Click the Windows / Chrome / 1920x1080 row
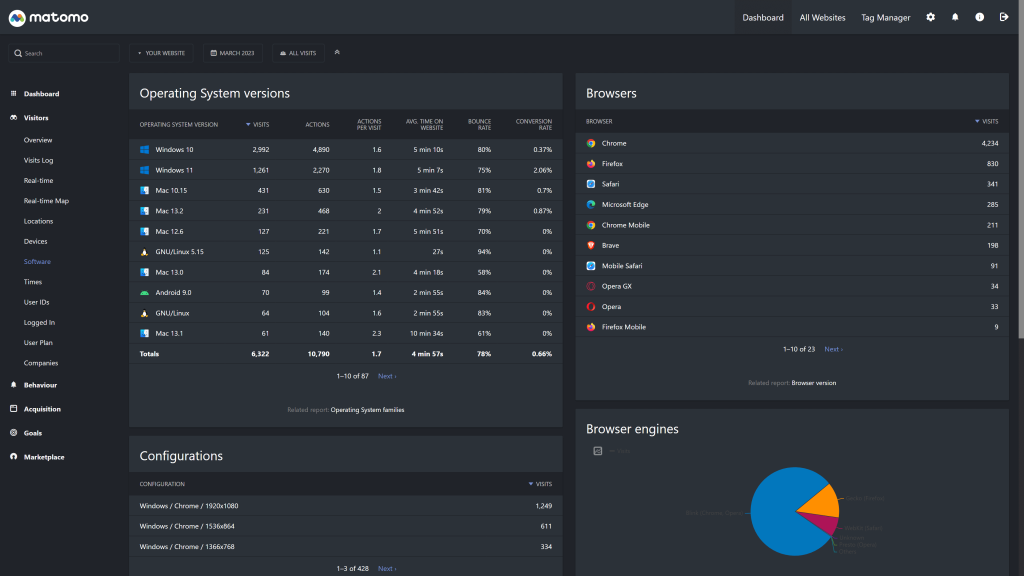Image resolution: width=1024 pixels, height=576 pixels. pyautogui.click(x=345, y=506)
